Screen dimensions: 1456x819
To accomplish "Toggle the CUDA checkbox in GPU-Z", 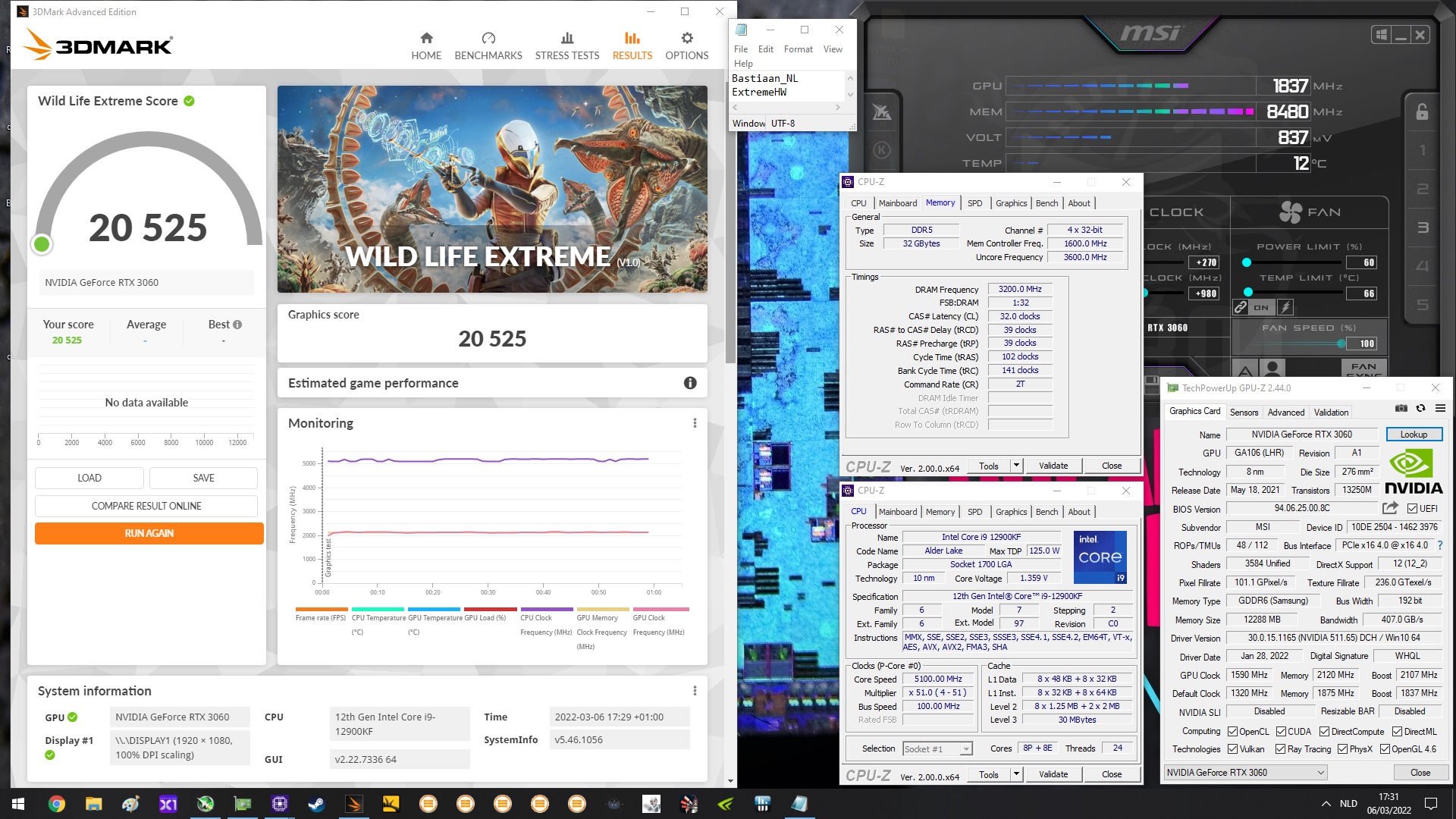I will coord(1281,732).
